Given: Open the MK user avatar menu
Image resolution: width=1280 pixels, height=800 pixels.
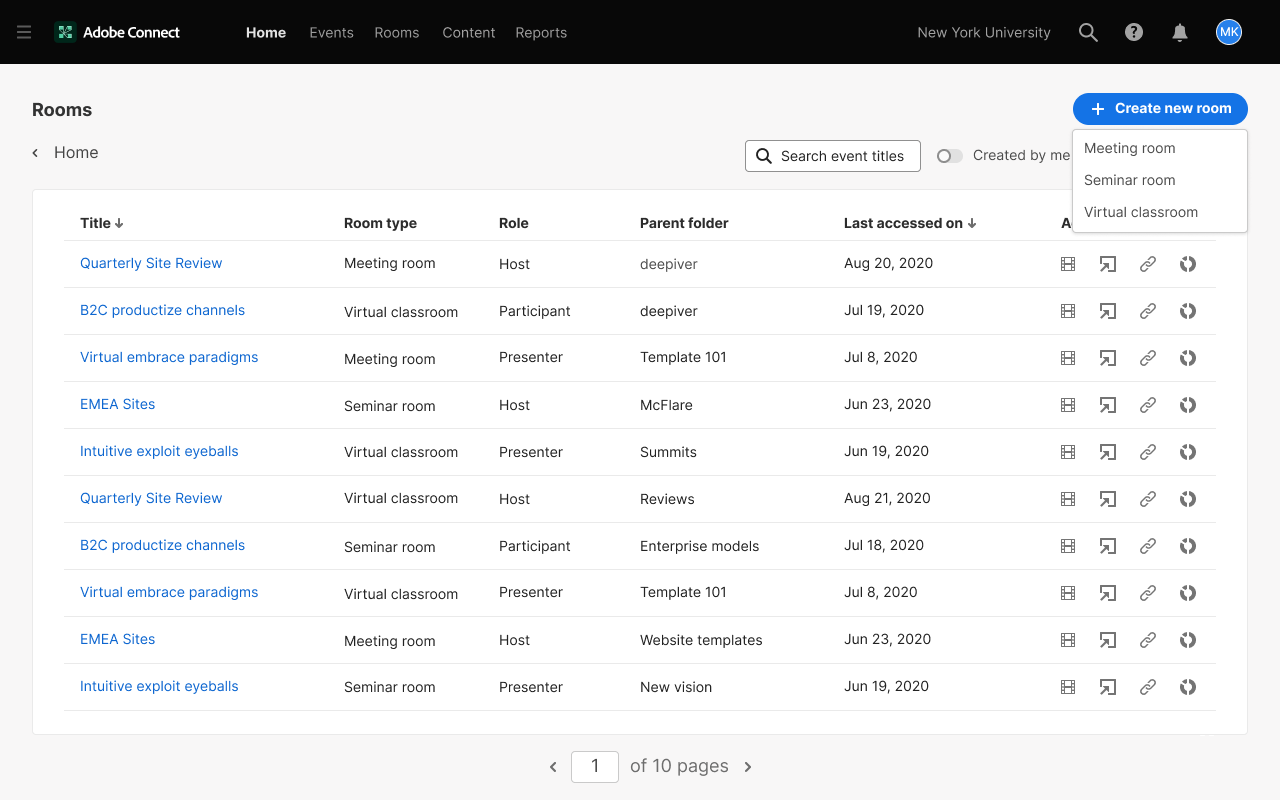Looking at the screenshot, I should tap(1229, 32).
